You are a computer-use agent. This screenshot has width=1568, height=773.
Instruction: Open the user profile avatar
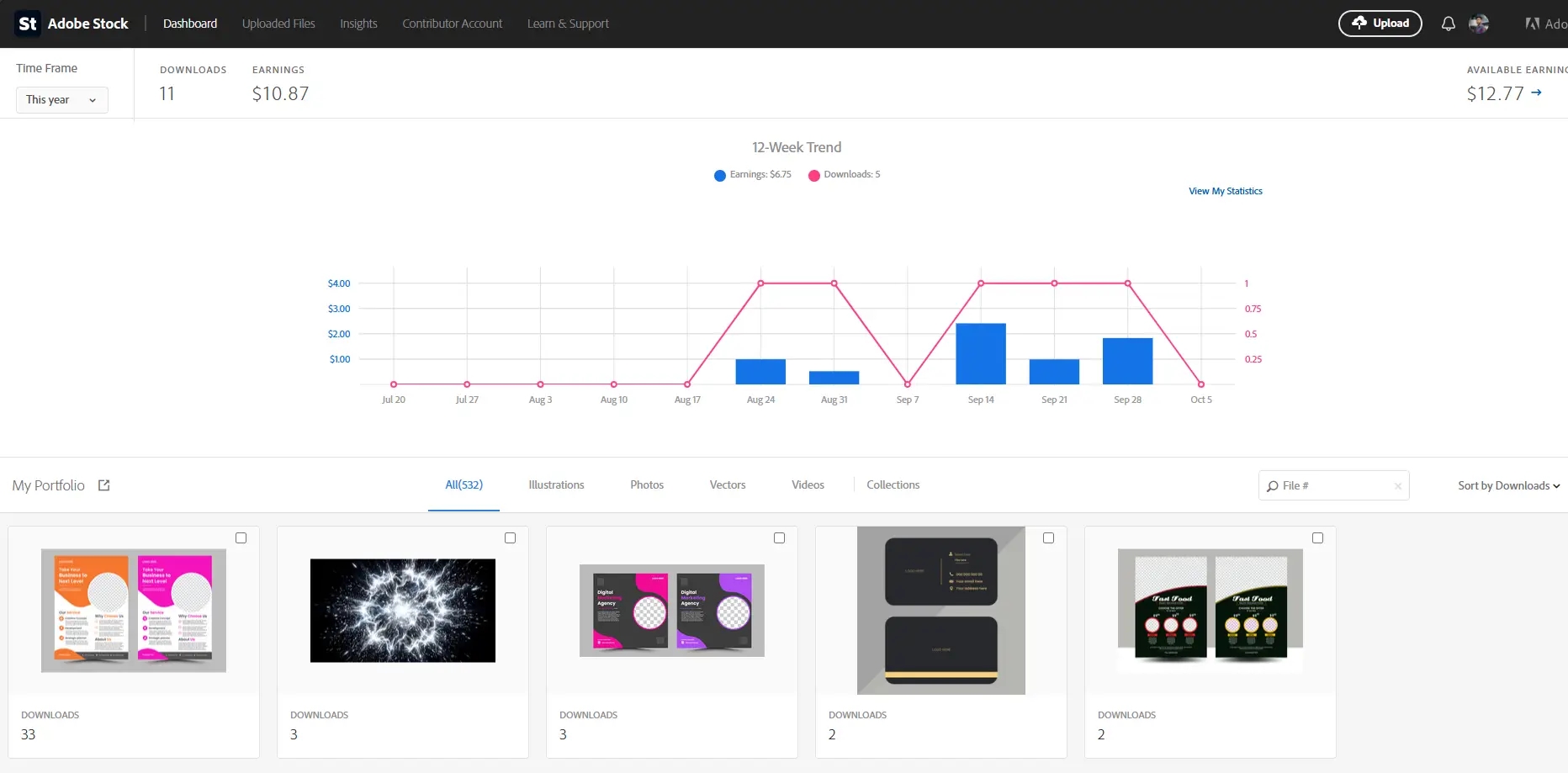coord(1479,24)
